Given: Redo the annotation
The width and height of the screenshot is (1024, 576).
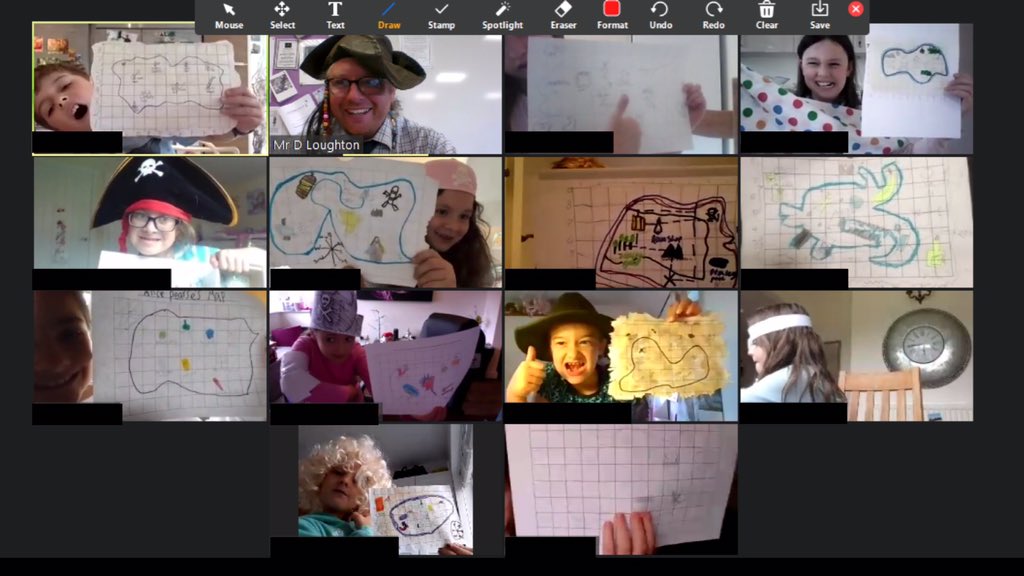Looking at the screenshot, I should (x=713, y=16).
